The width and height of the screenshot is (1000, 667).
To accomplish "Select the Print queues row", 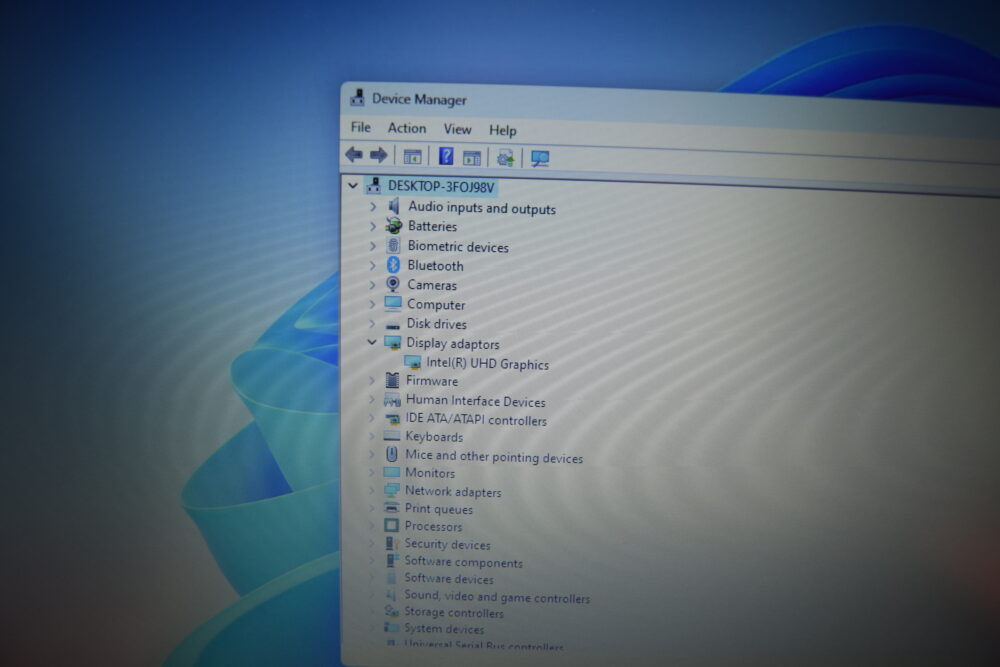I will click(439, 509).
